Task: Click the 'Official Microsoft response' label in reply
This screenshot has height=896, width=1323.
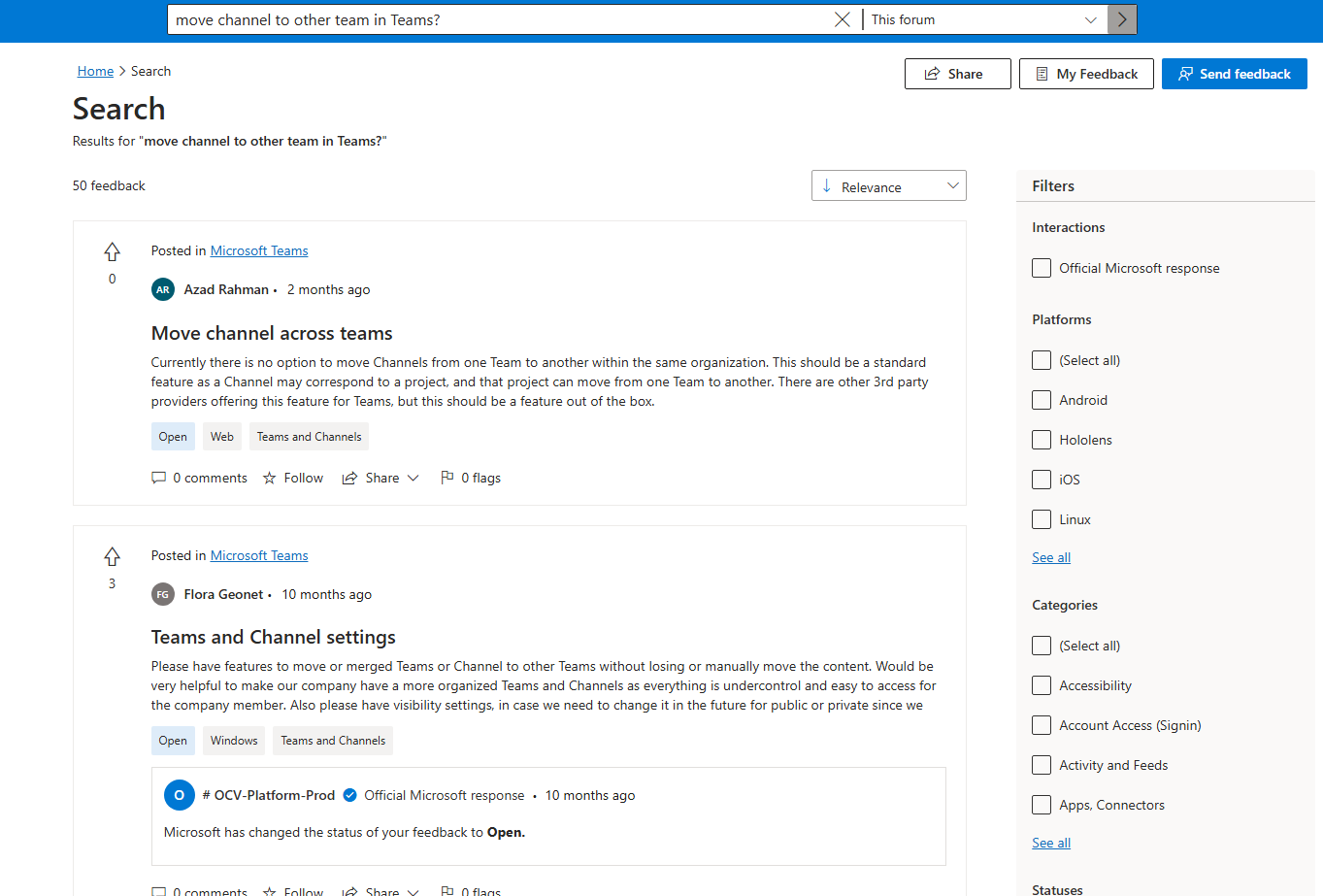Action: coord(445,795)
